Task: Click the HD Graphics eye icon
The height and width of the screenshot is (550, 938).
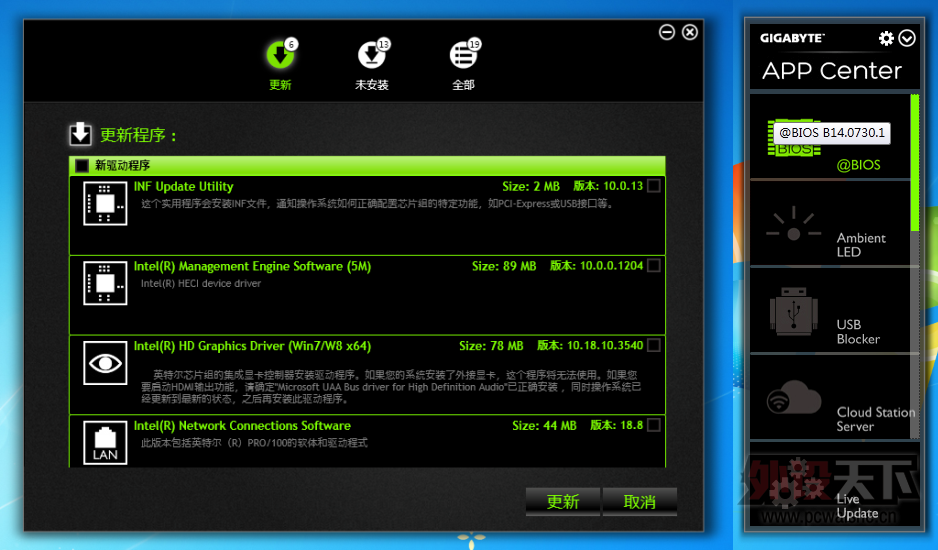Action: point(105,363)
